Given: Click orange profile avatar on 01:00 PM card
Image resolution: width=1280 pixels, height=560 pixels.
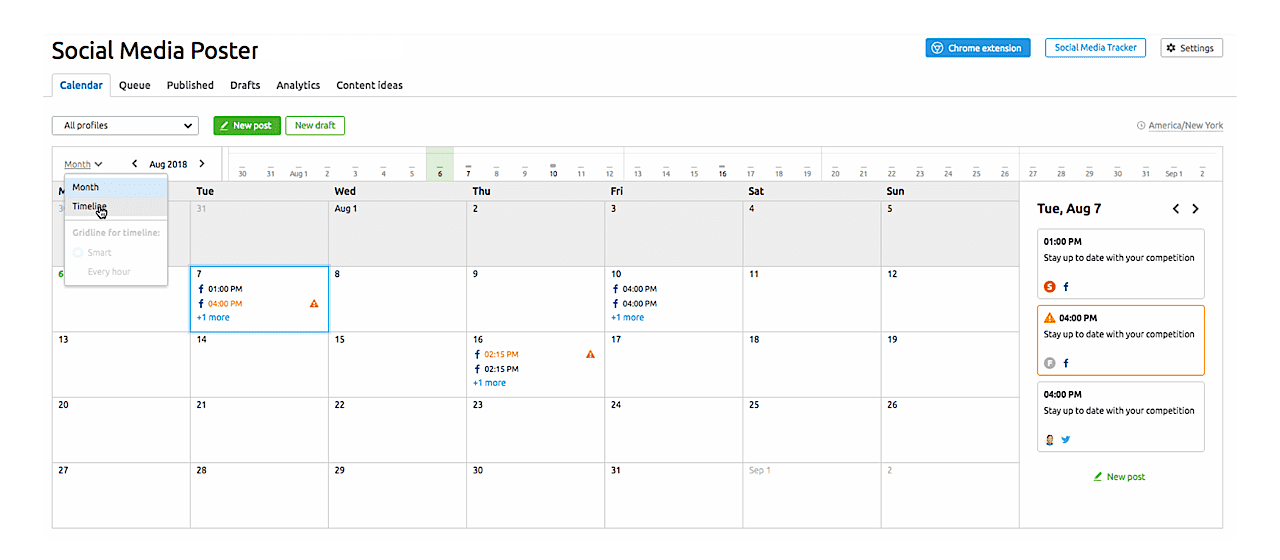Looking at the screenshot, I should [x=1049, y=287].
